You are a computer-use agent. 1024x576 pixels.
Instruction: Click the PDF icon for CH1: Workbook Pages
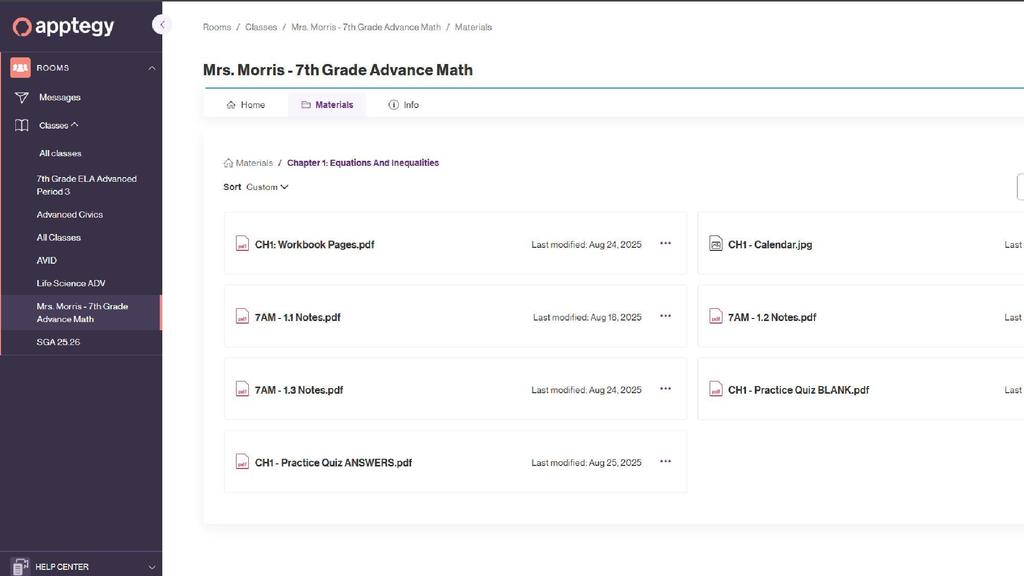(x=242, y=244)
